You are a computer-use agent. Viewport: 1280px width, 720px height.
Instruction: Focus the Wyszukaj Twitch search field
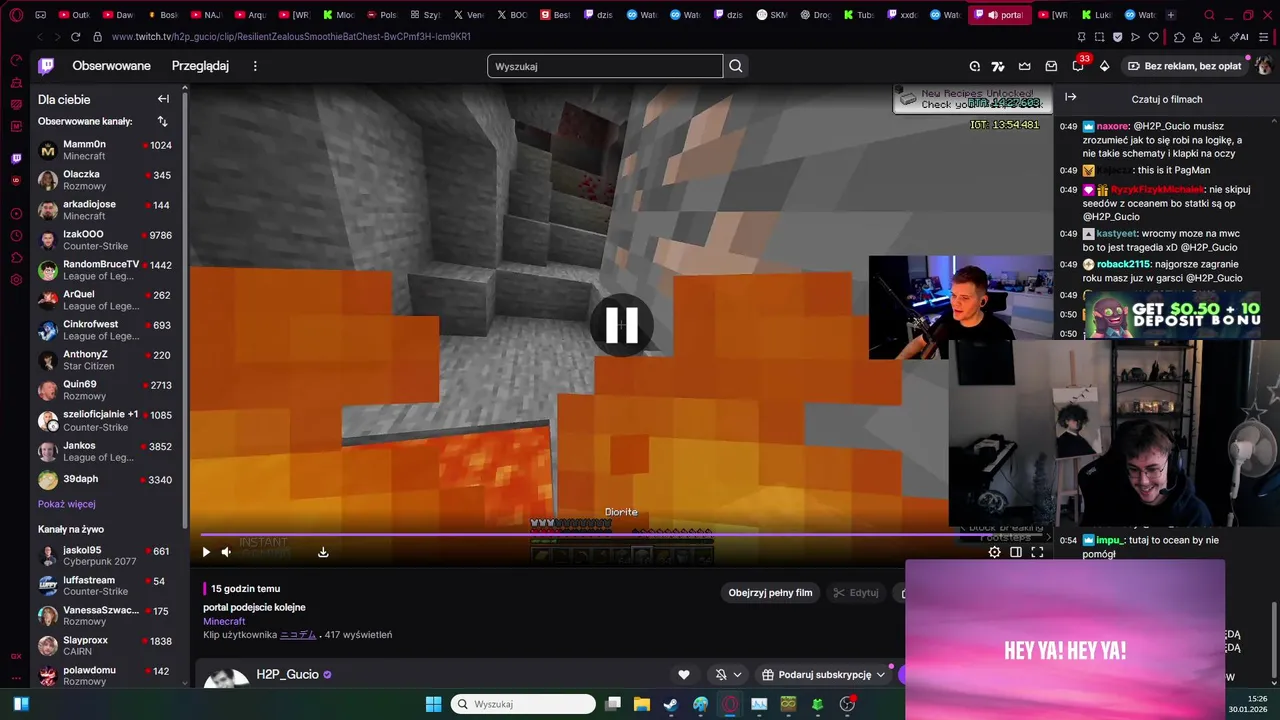[x=605, y=66]
